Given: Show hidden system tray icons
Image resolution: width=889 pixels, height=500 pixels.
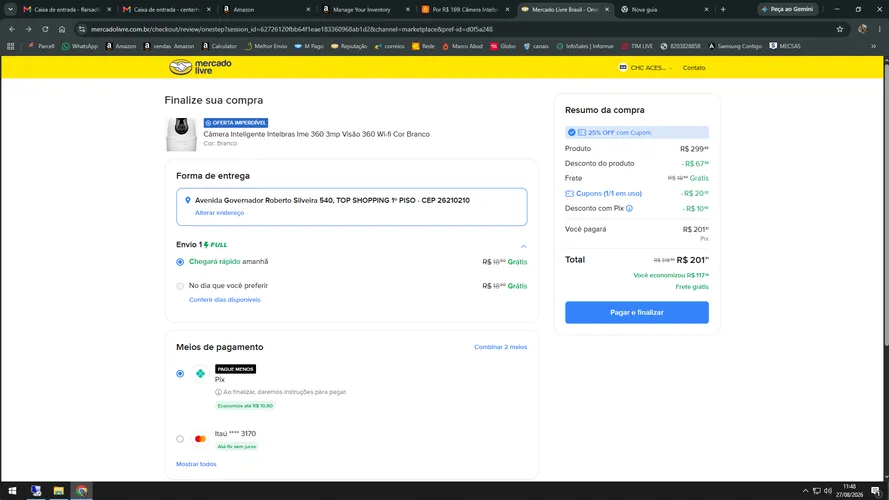Looking at the screenshot, I should (x=805, y=491).
